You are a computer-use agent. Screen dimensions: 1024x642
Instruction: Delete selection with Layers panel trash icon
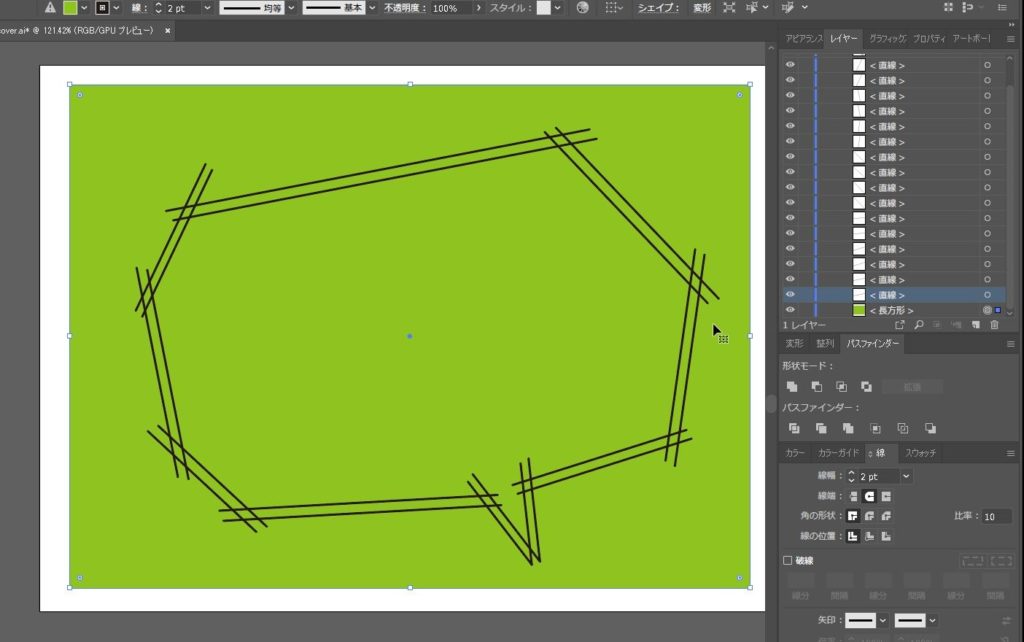click(994, 325)
